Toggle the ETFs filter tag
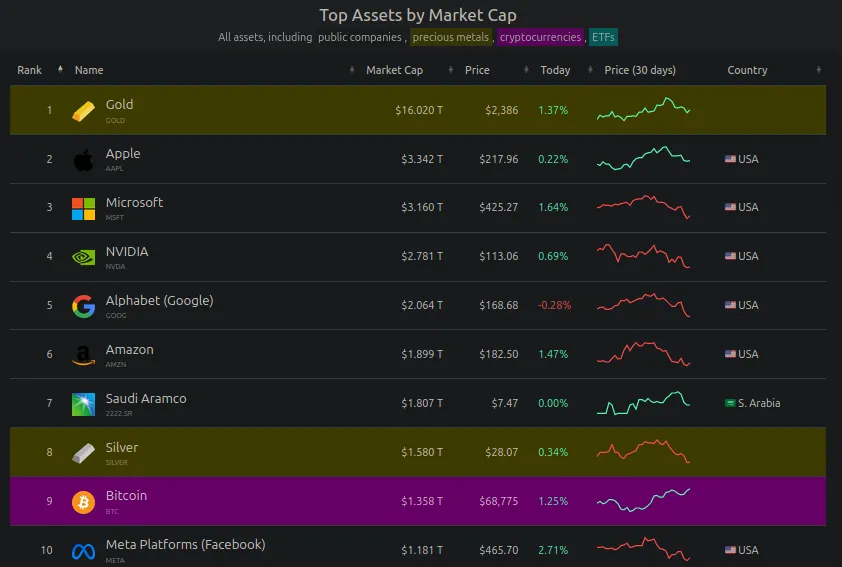This screenshot has width=842, height=567. [x=604, y=37]
